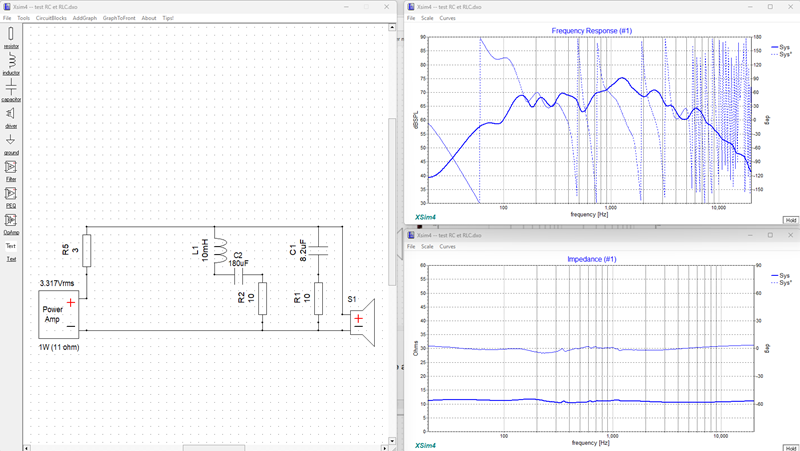Select the Power Amp source block

pos(59,314)
